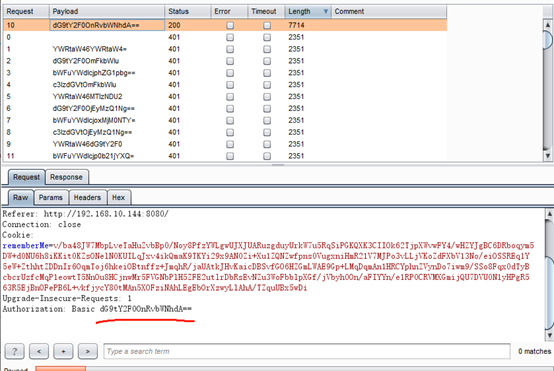Click the Referer header line
554x371 pixels.
[x=86, y=214]
